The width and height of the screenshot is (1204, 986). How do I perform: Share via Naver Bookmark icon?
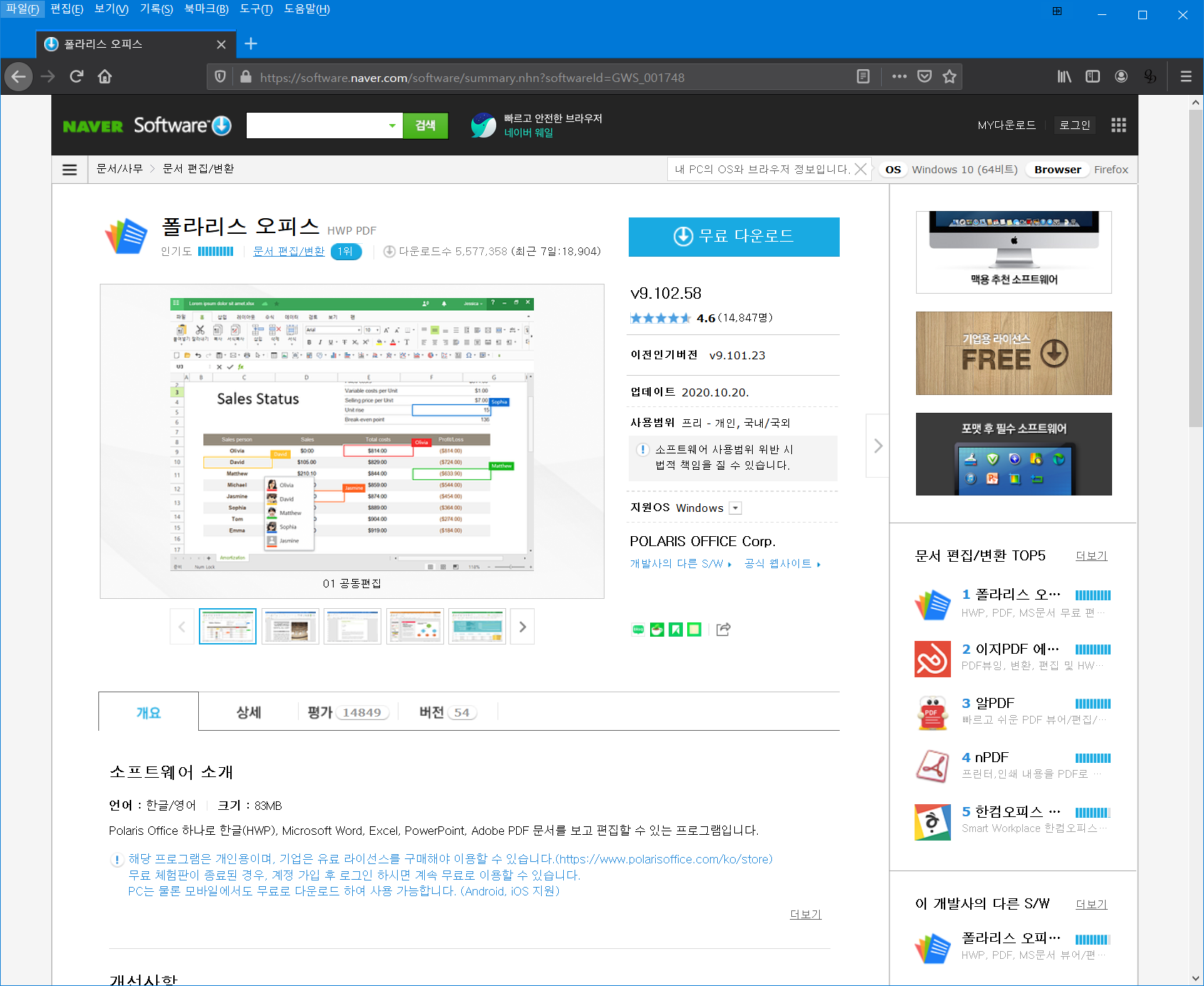click(676, 630)
